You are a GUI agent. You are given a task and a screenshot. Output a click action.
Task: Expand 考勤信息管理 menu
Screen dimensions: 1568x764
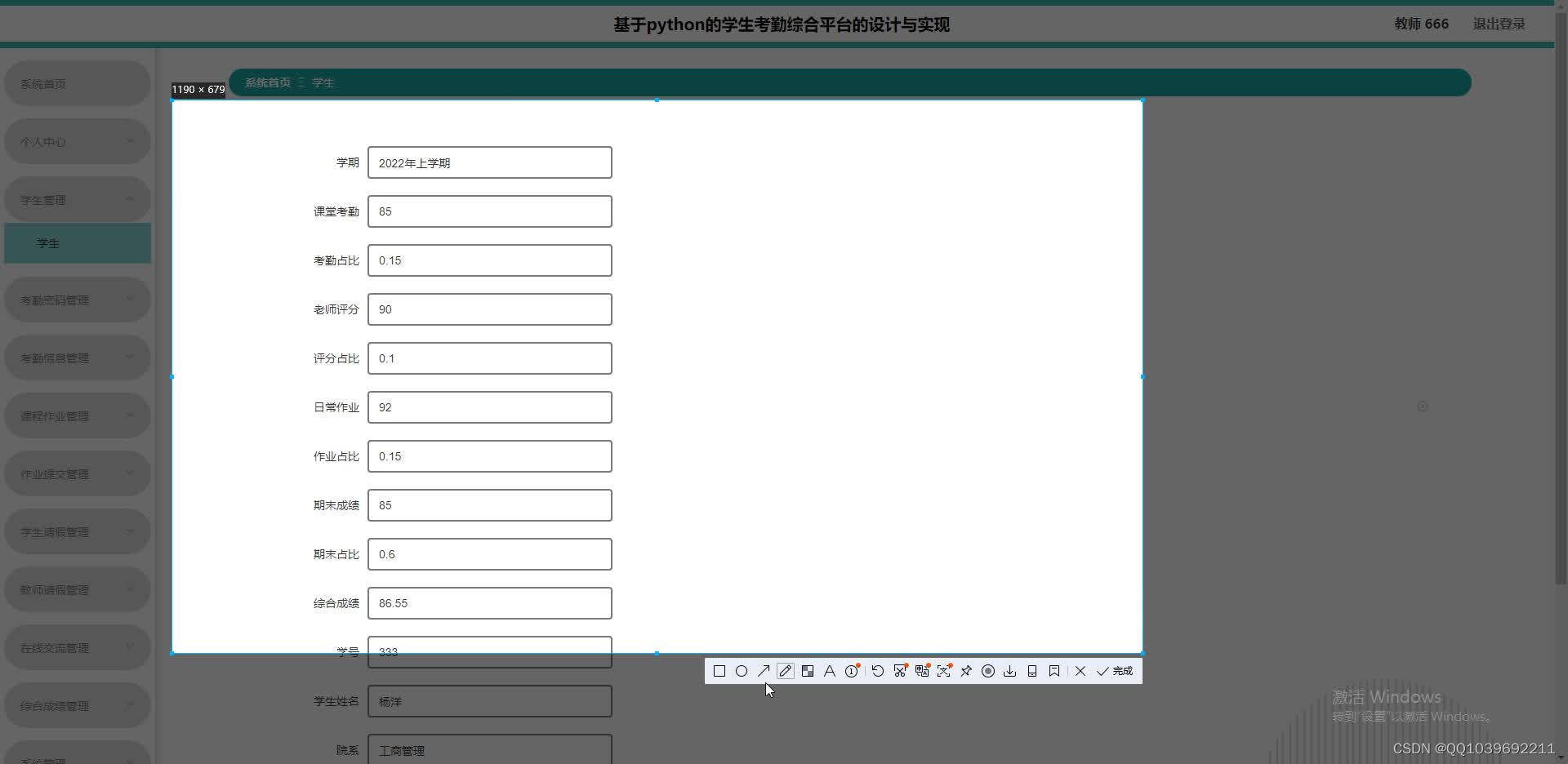tap(78, 358)
